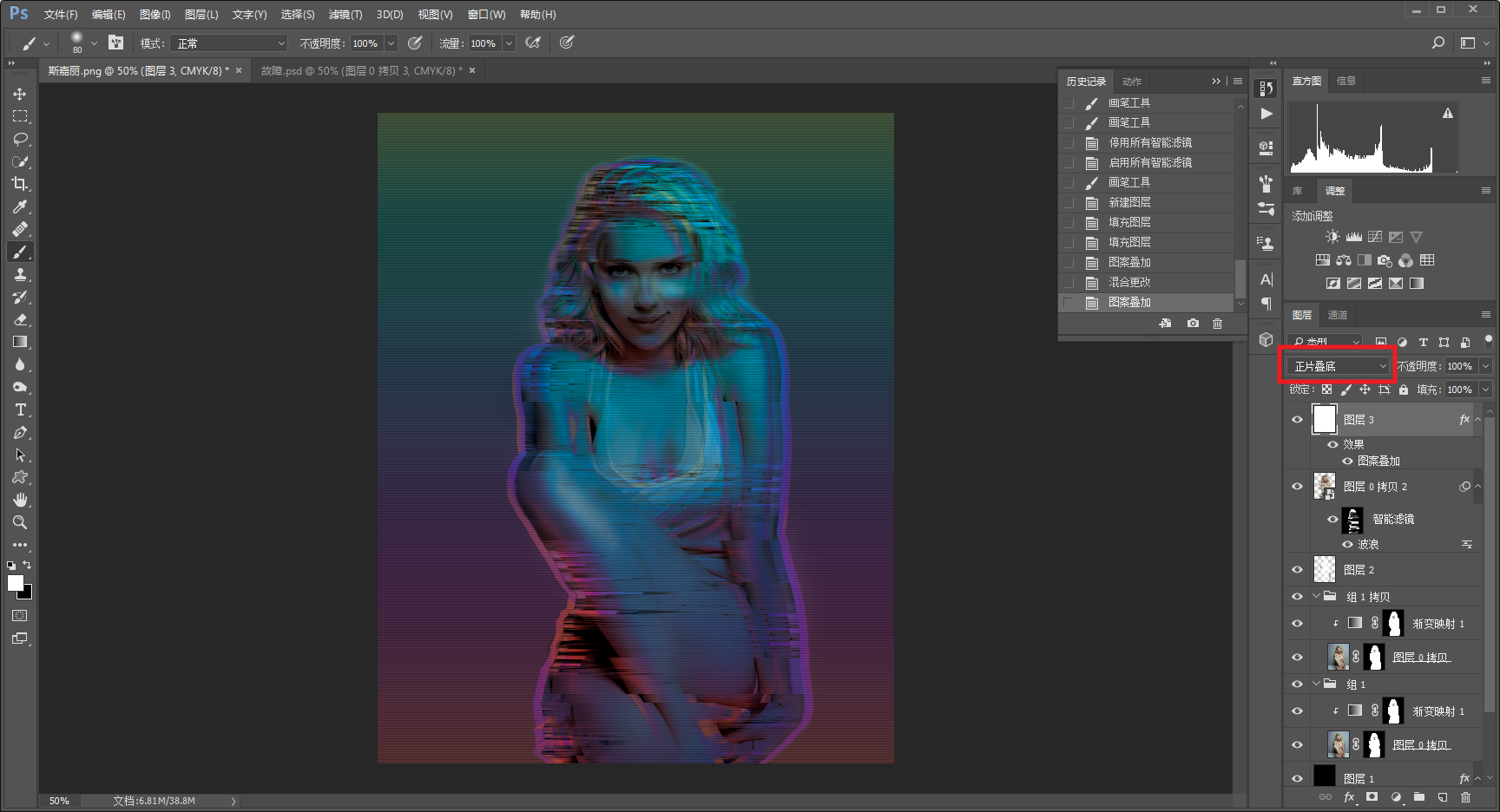Click the background color swatch
Screen dimensions: 1500x812
tap(28, 594)
